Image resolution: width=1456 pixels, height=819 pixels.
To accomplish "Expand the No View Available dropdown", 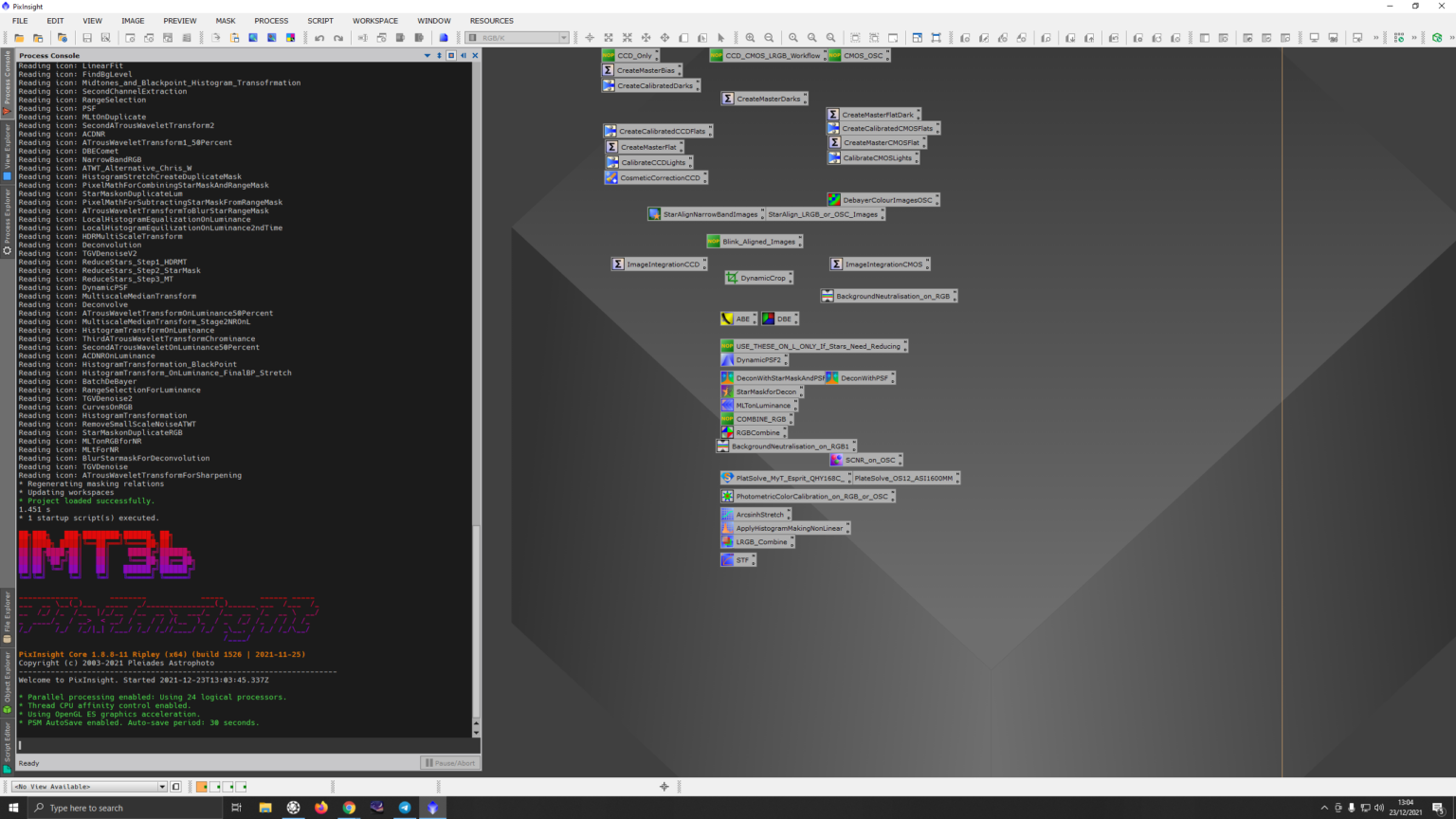I will [x=162, y=787].
